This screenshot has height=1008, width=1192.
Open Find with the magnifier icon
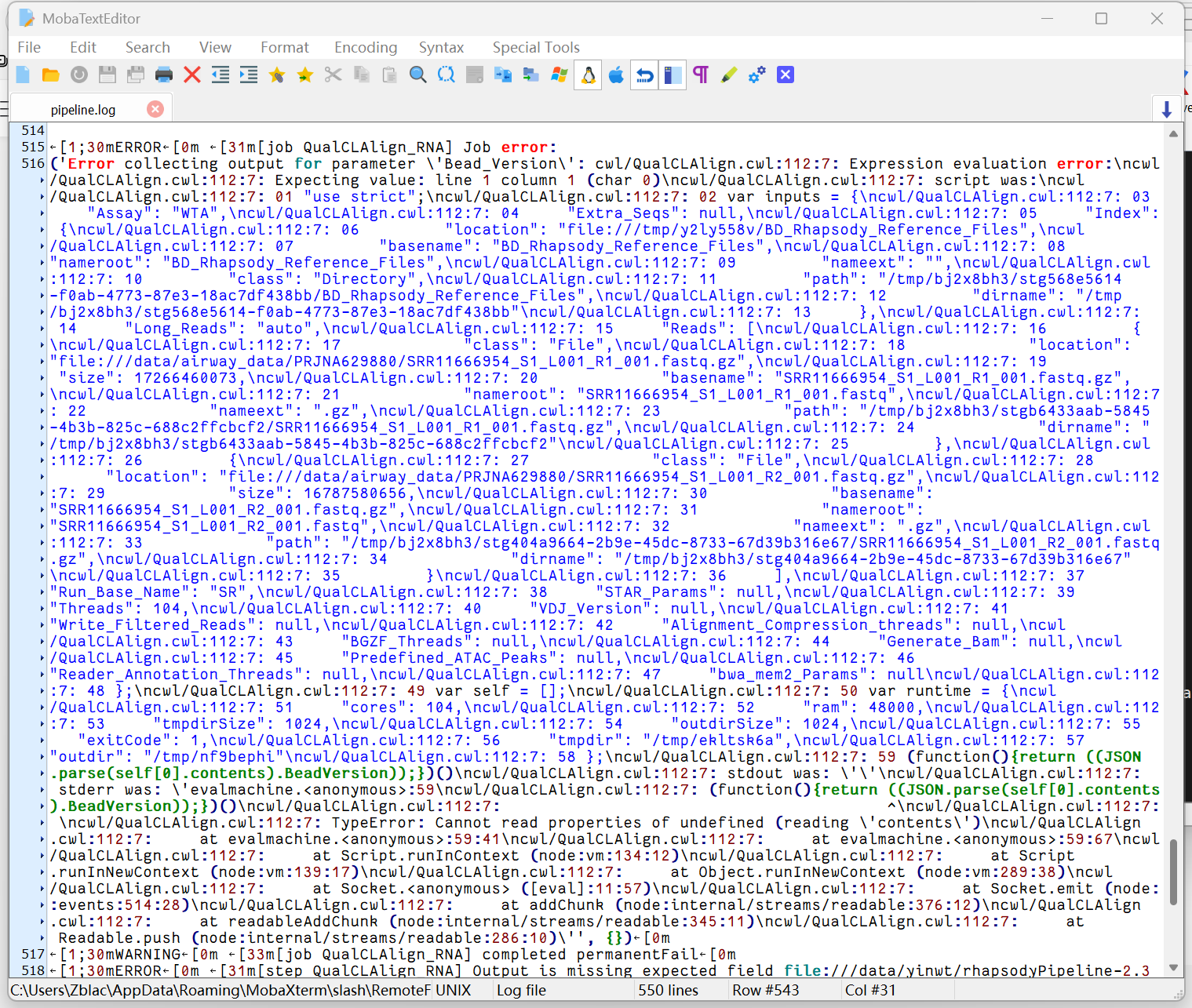pos(418,75)
